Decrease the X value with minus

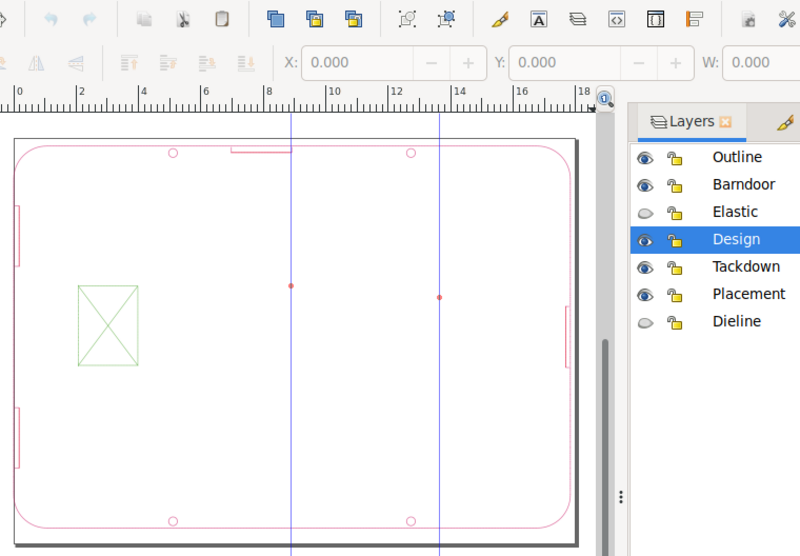click(x=432, y=63)
